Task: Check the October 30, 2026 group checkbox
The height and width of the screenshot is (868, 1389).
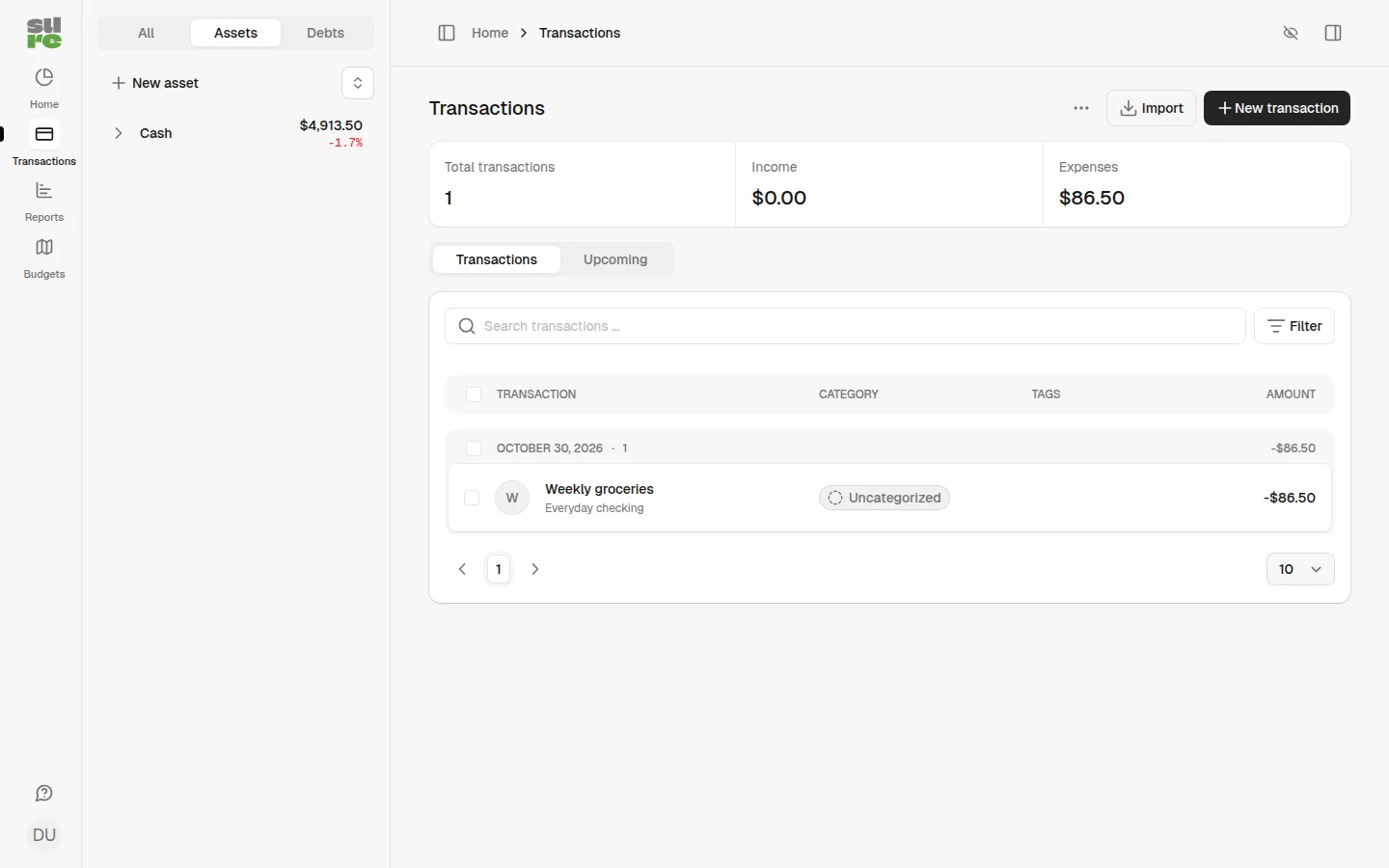Action: (x=474, y=448)
